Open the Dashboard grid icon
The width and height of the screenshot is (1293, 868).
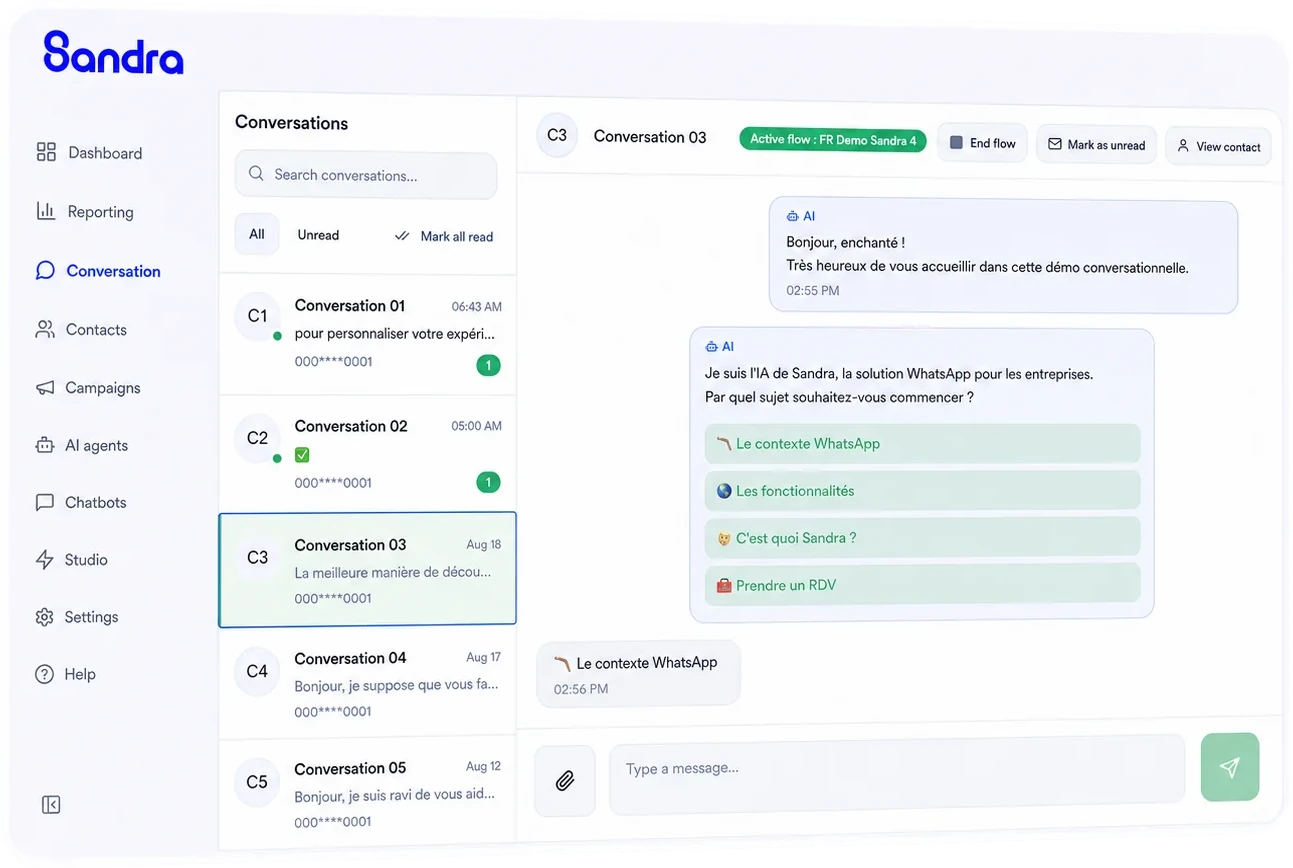click(46, 152)
